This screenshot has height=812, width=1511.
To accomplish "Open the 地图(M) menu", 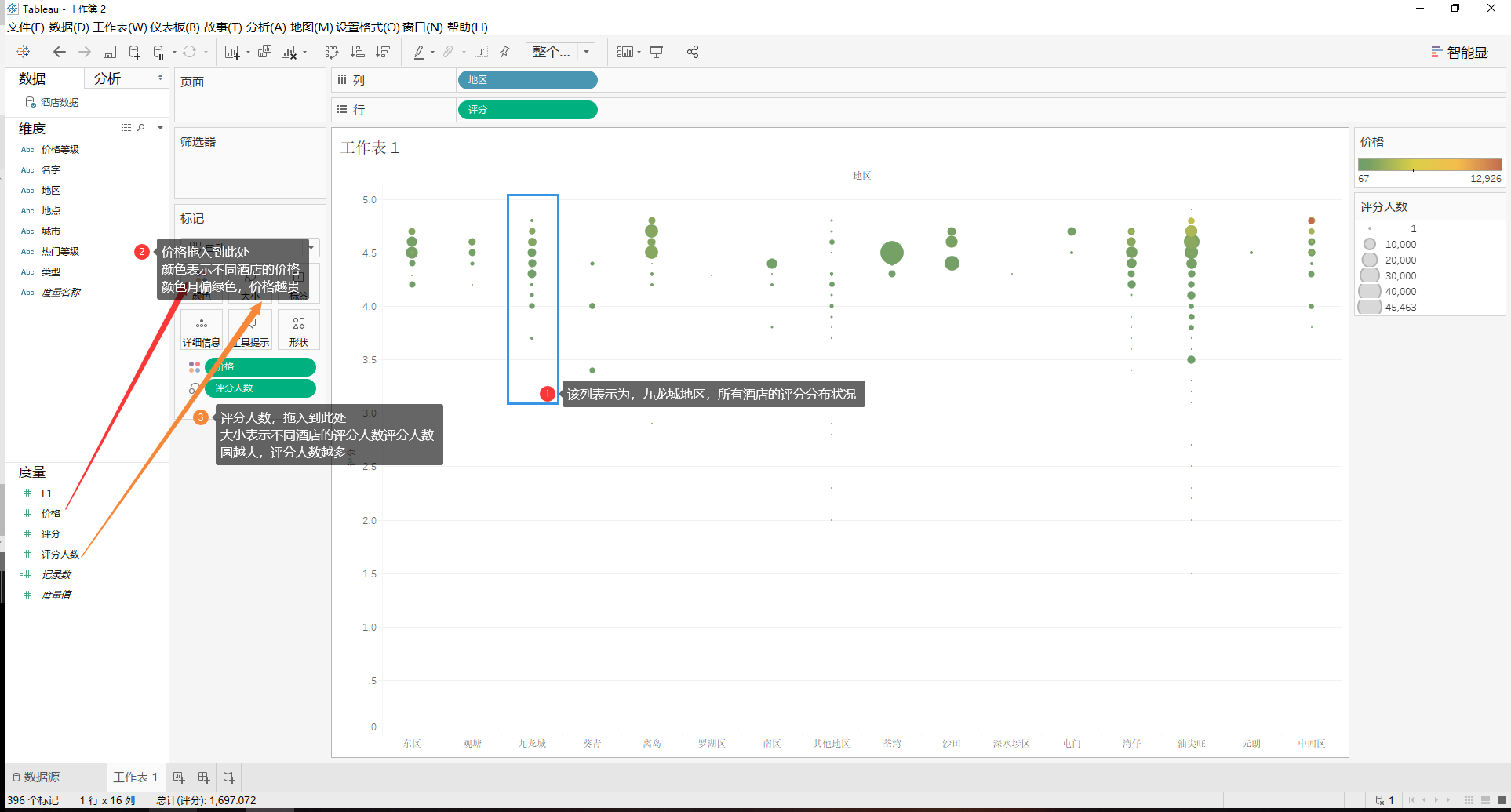I will click(311, 27).
